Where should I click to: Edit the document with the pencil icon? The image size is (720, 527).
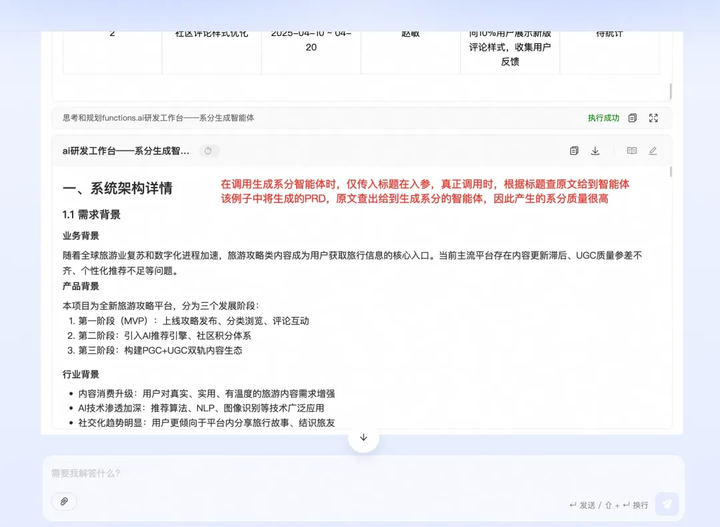(652, 151)
